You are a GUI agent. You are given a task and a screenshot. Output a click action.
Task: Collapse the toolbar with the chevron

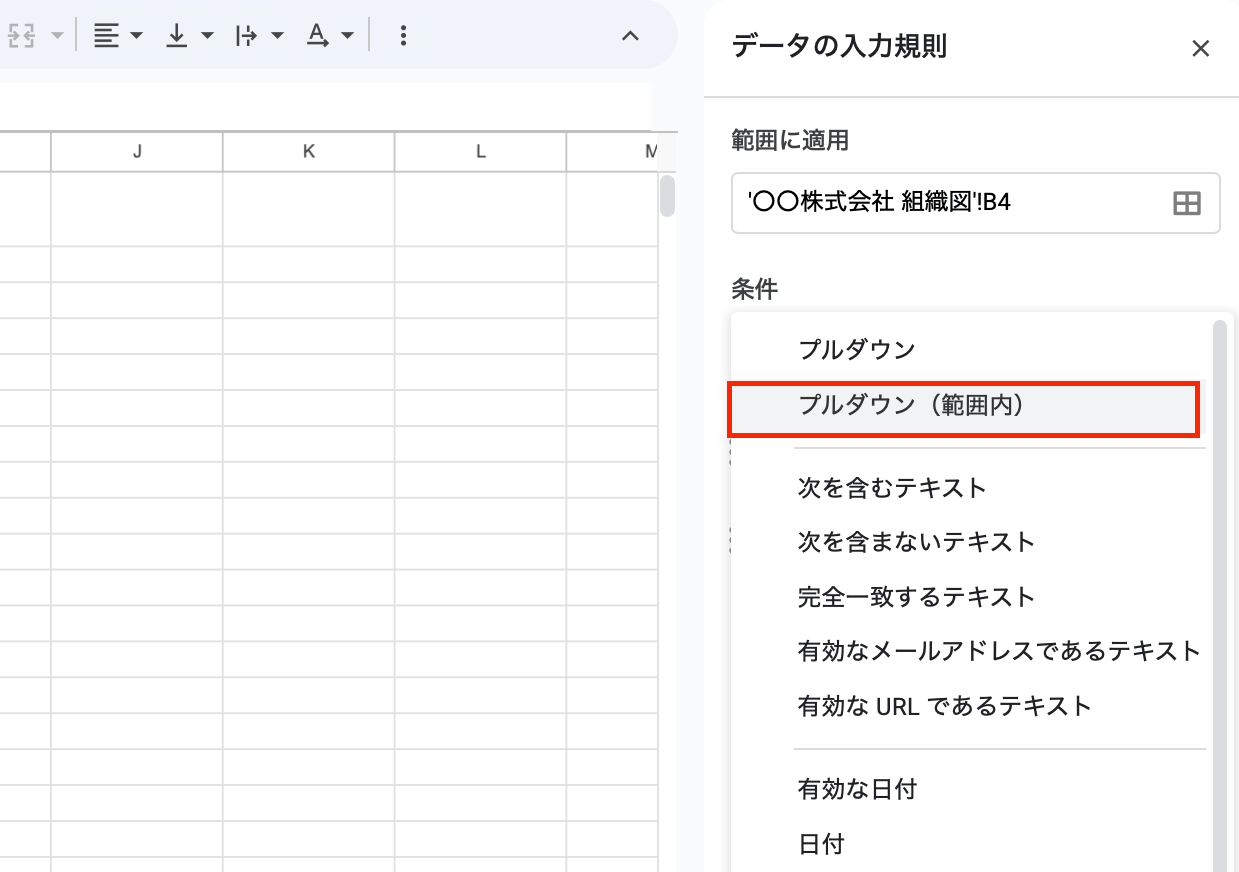(x=629, y=36)
